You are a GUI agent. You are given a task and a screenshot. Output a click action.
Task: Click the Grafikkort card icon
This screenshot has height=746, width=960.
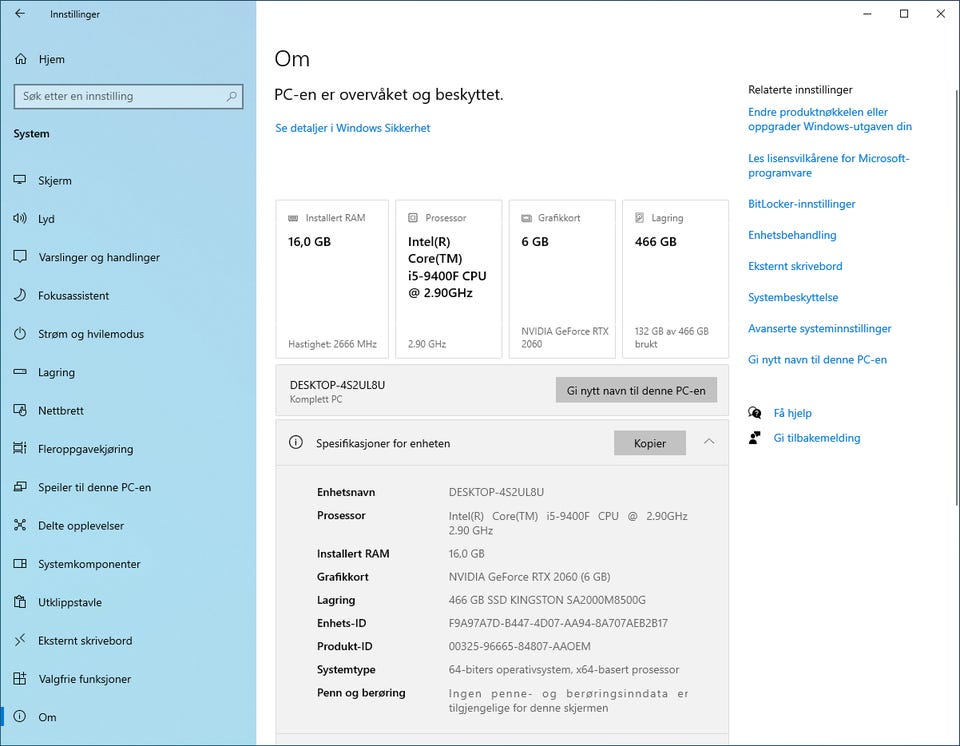pyautogui.click(x=527, y=218)
